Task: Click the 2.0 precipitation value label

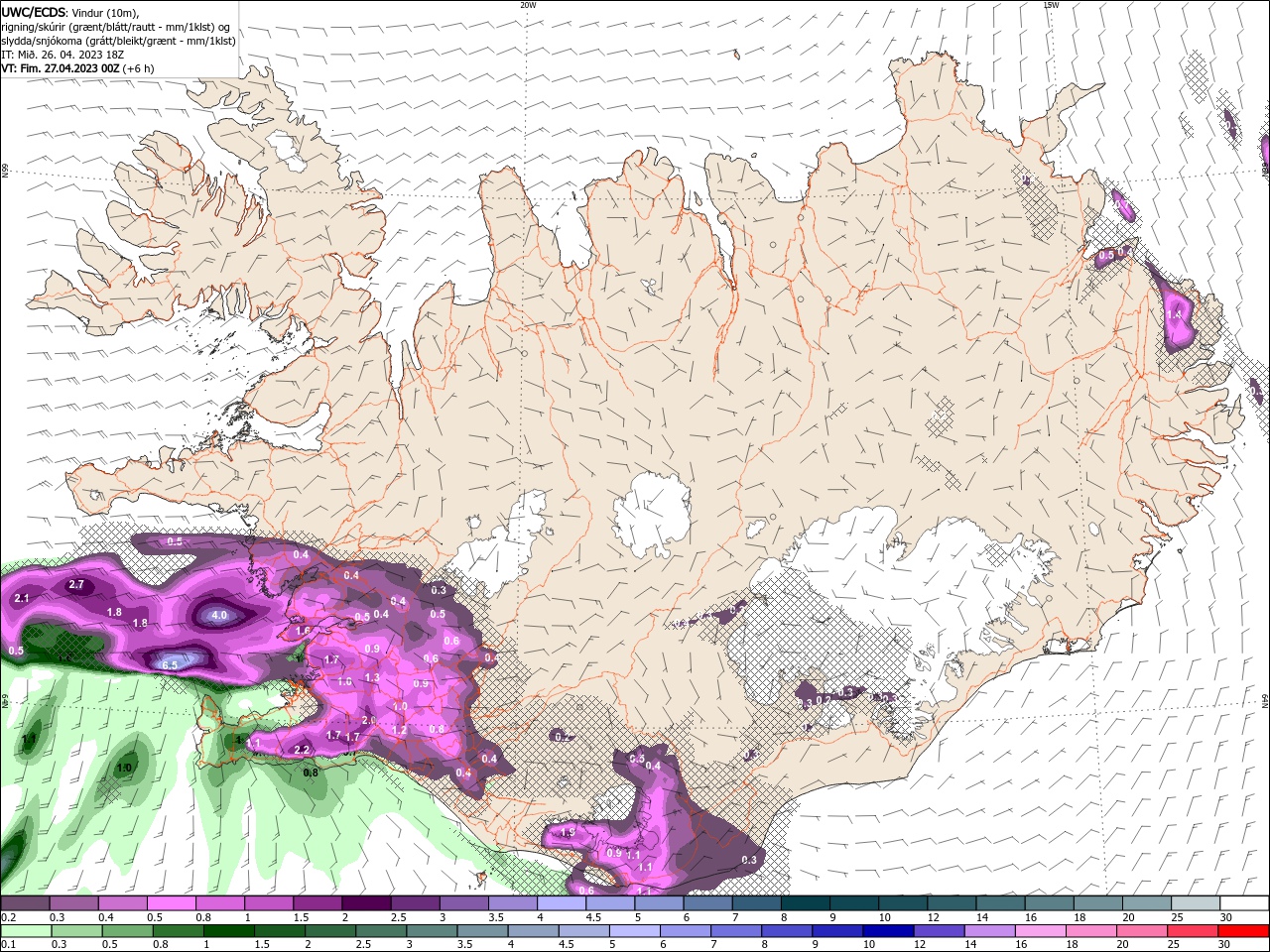Action: point(369,721)
